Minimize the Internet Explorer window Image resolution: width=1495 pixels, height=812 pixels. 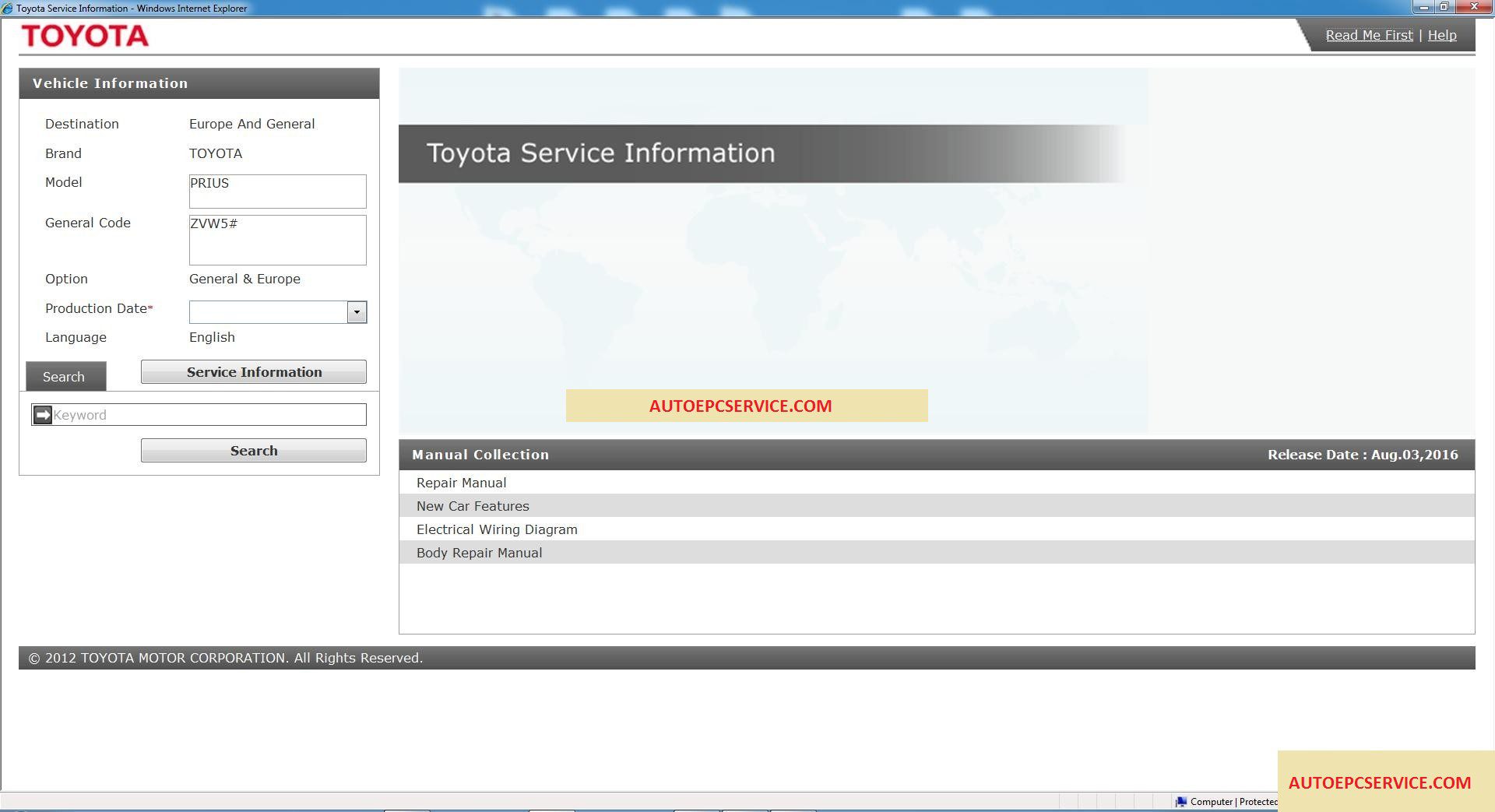click(1423, 7)
